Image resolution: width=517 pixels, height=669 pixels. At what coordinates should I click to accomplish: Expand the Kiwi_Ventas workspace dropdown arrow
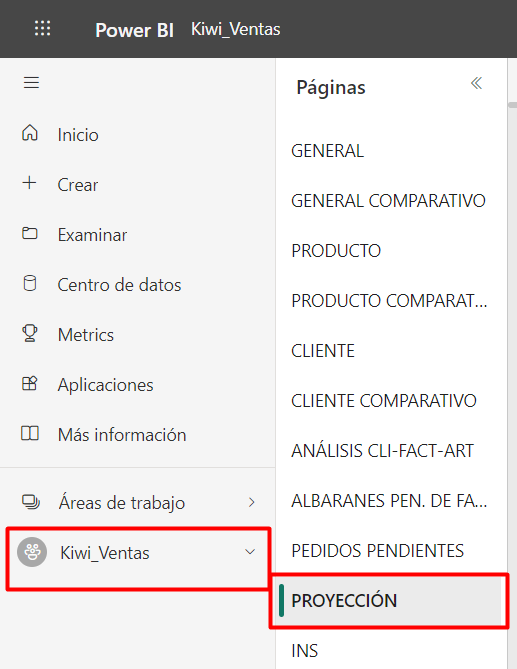pyautogui.click(x=250, y=552)
